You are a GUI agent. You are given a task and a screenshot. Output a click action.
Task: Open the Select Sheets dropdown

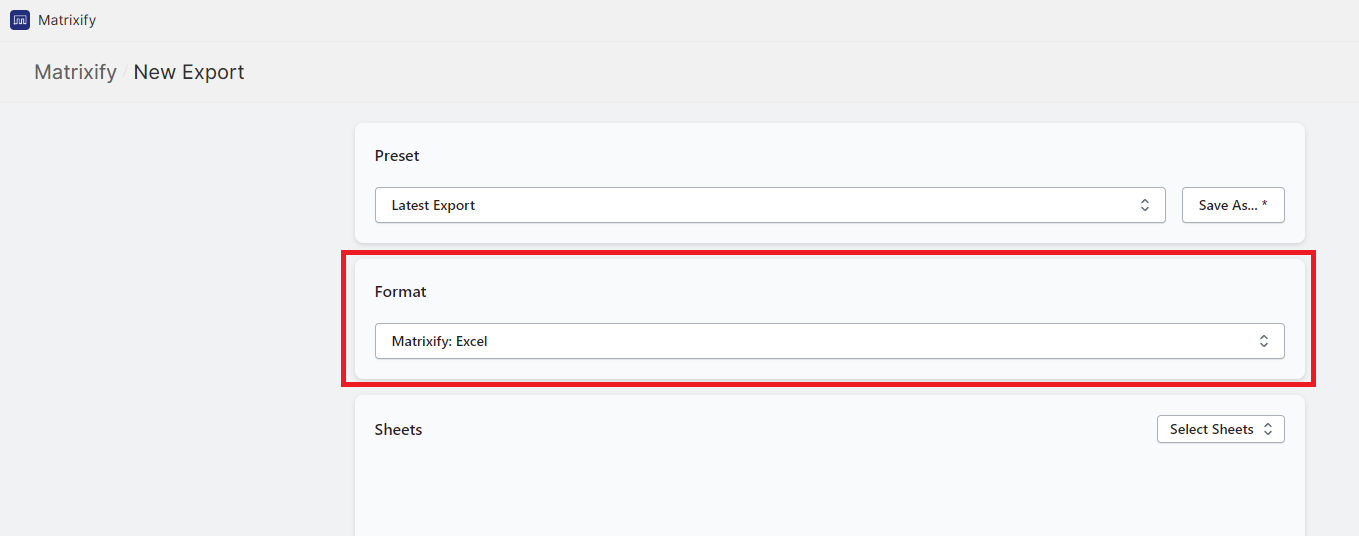click(1220, 429)
